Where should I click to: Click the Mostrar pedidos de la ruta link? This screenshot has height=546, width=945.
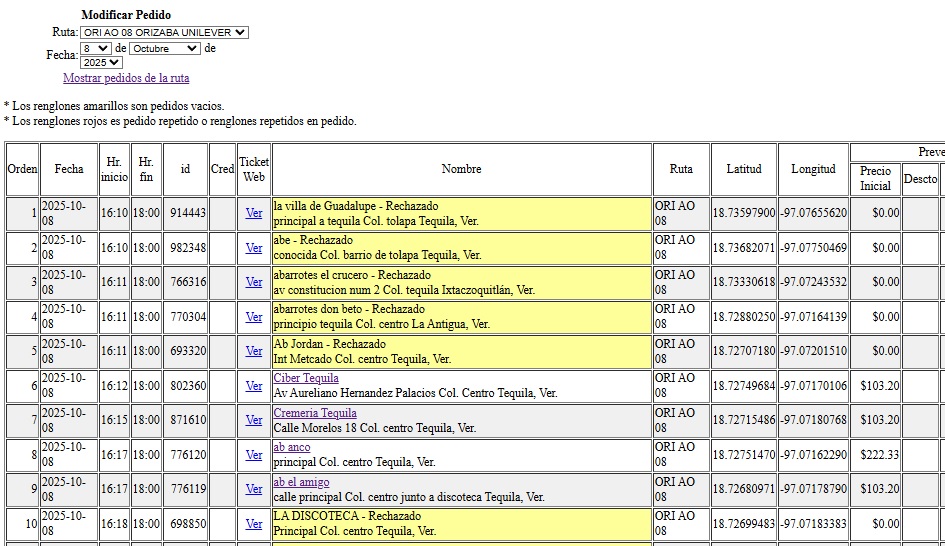click(126, 78)
